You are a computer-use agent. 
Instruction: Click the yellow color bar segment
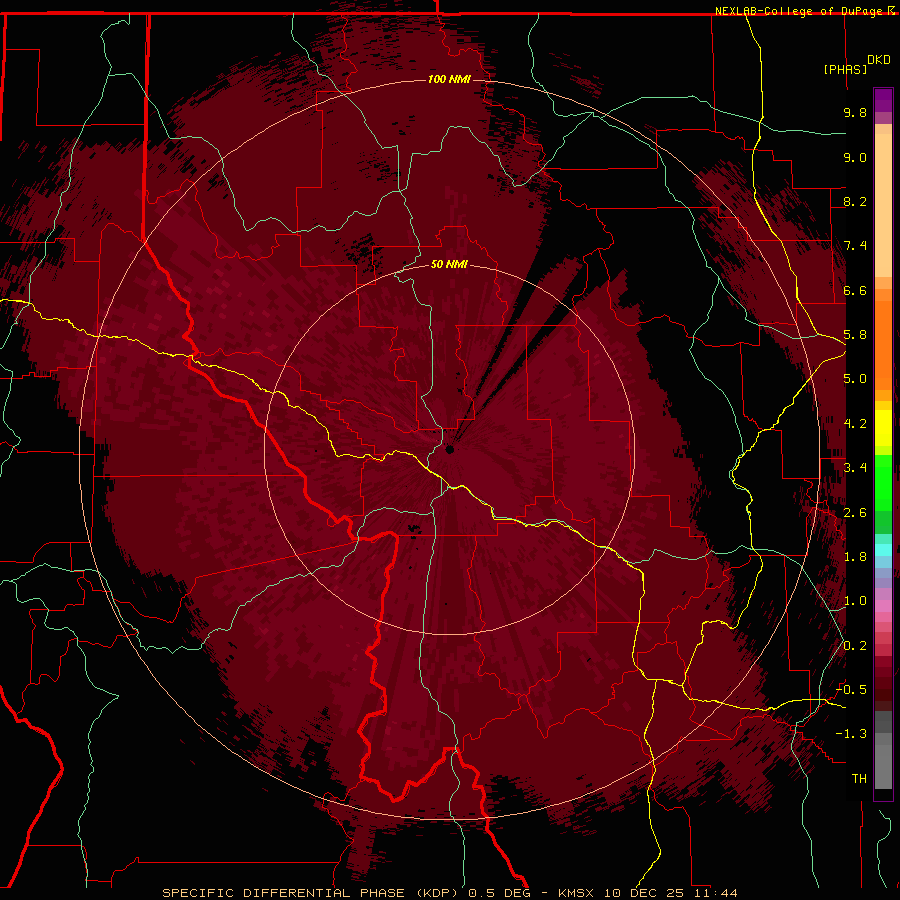click(x=883, y=428)
